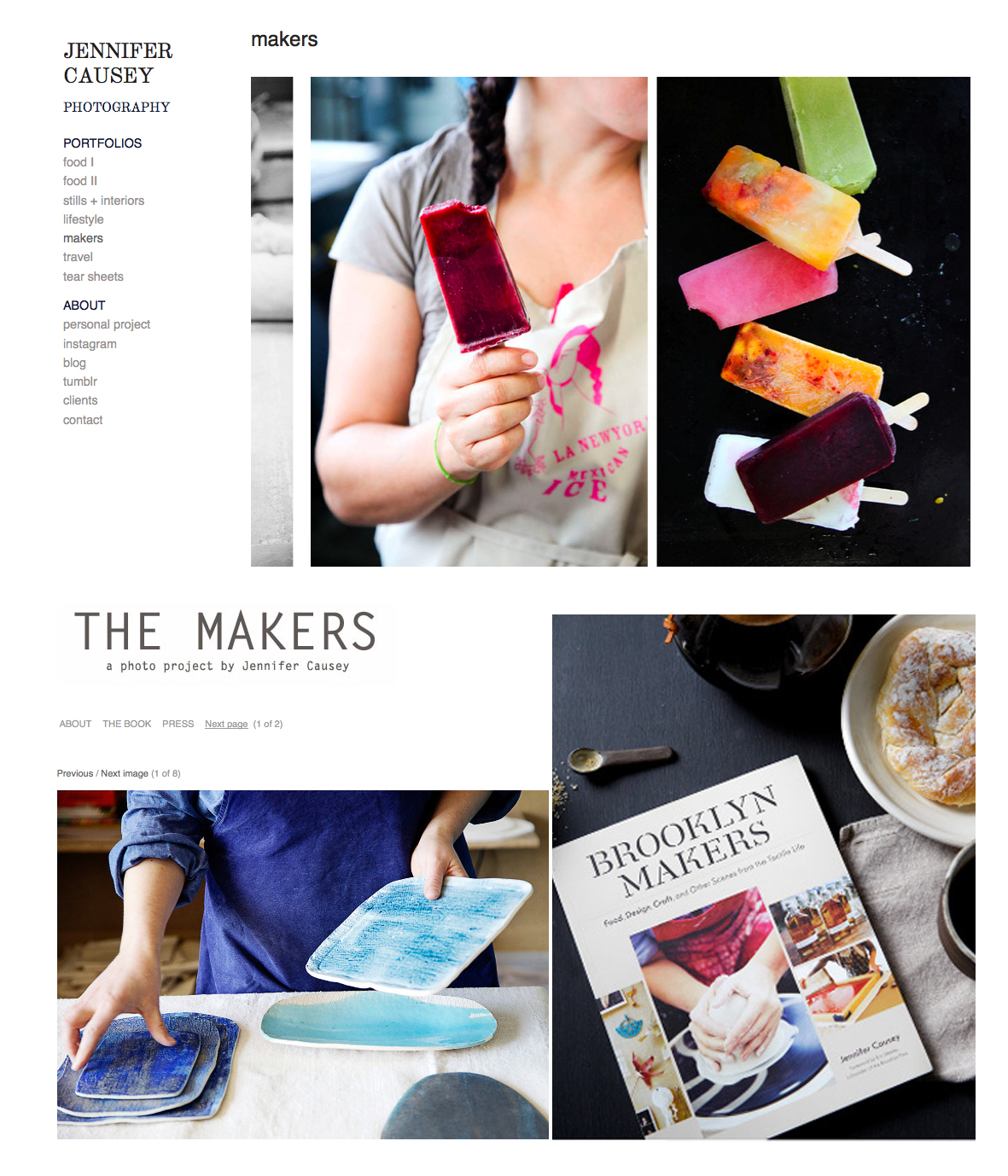The image size is (1008, 1176).
Task: Go to Next image in gallery
Action: click(125, 773)
